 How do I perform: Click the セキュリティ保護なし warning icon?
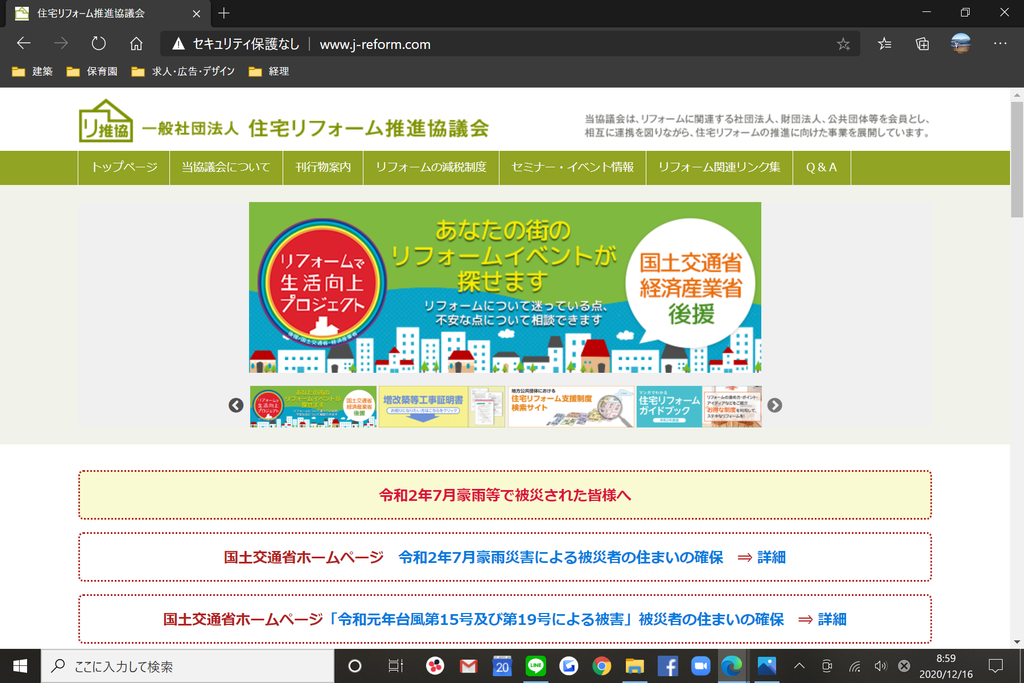pos(178,43)
